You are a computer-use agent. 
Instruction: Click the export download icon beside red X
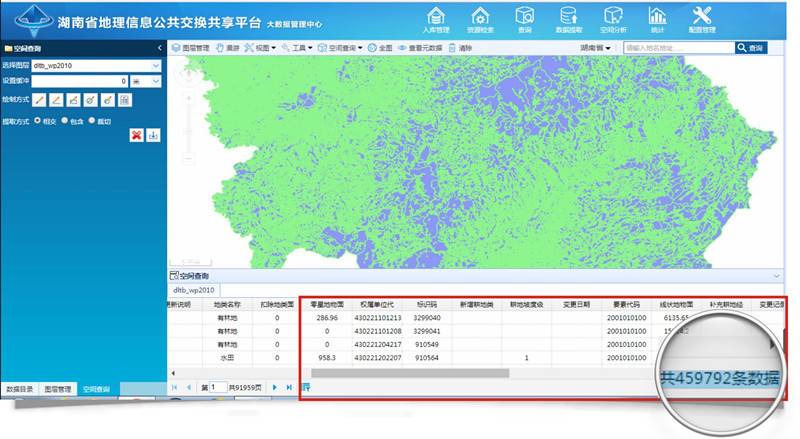pyautogui.click(x=153, y=135)
